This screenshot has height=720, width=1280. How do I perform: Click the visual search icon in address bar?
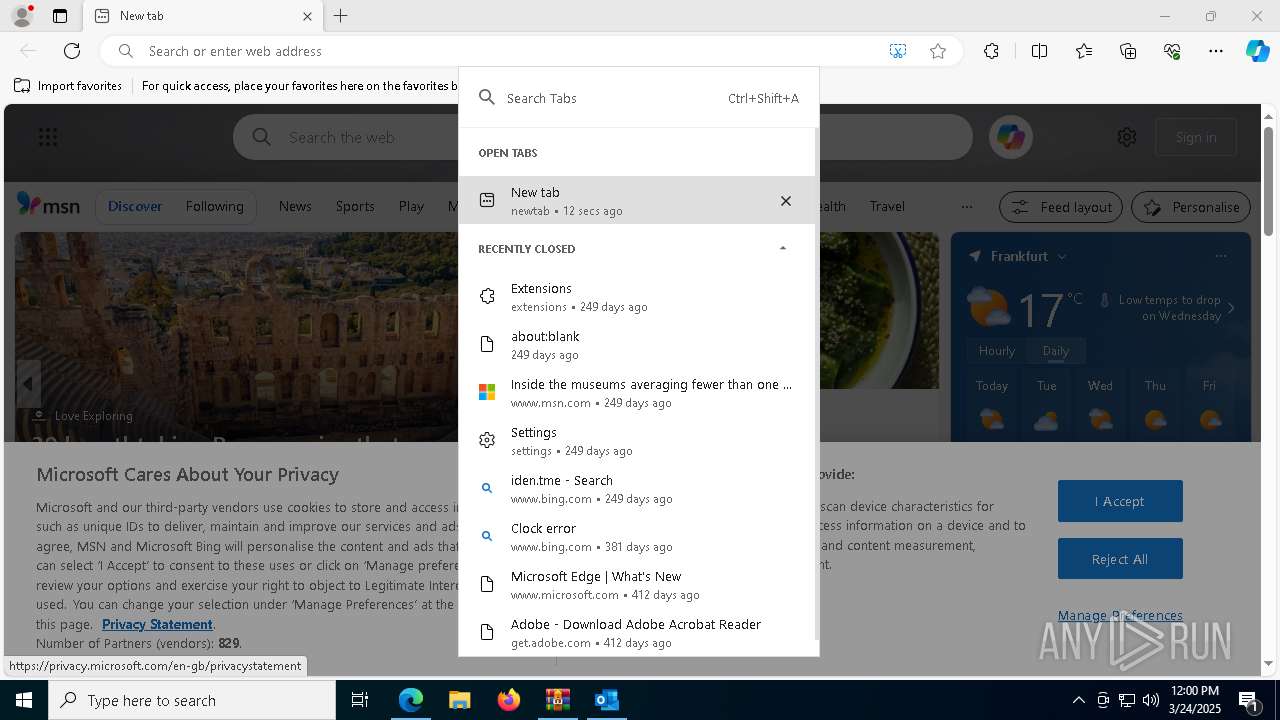click(x=898, y=51)
